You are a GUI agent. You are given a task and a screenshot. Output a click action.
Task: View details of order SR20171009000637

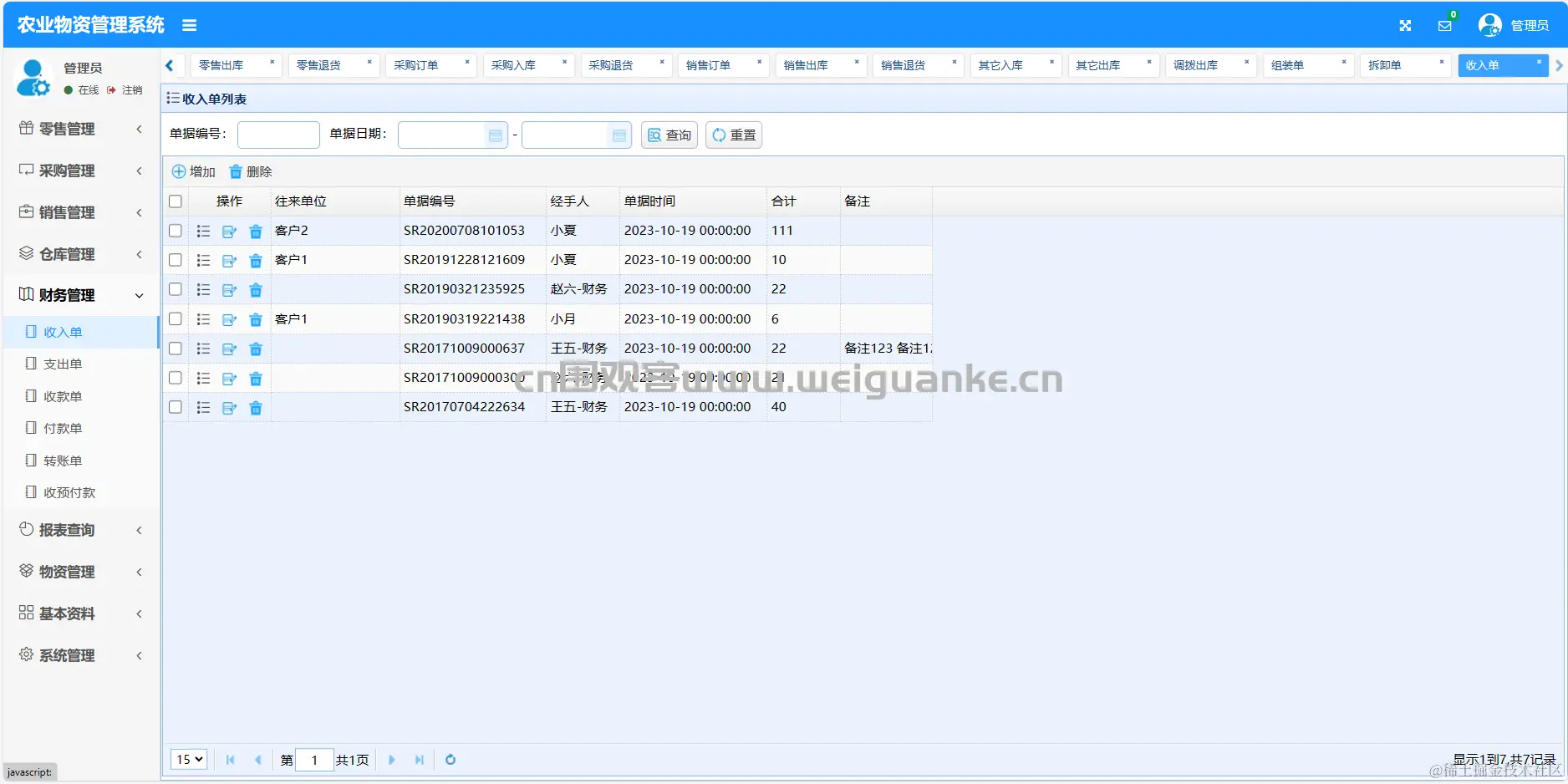pyautogui.click(x=203, y=349)
